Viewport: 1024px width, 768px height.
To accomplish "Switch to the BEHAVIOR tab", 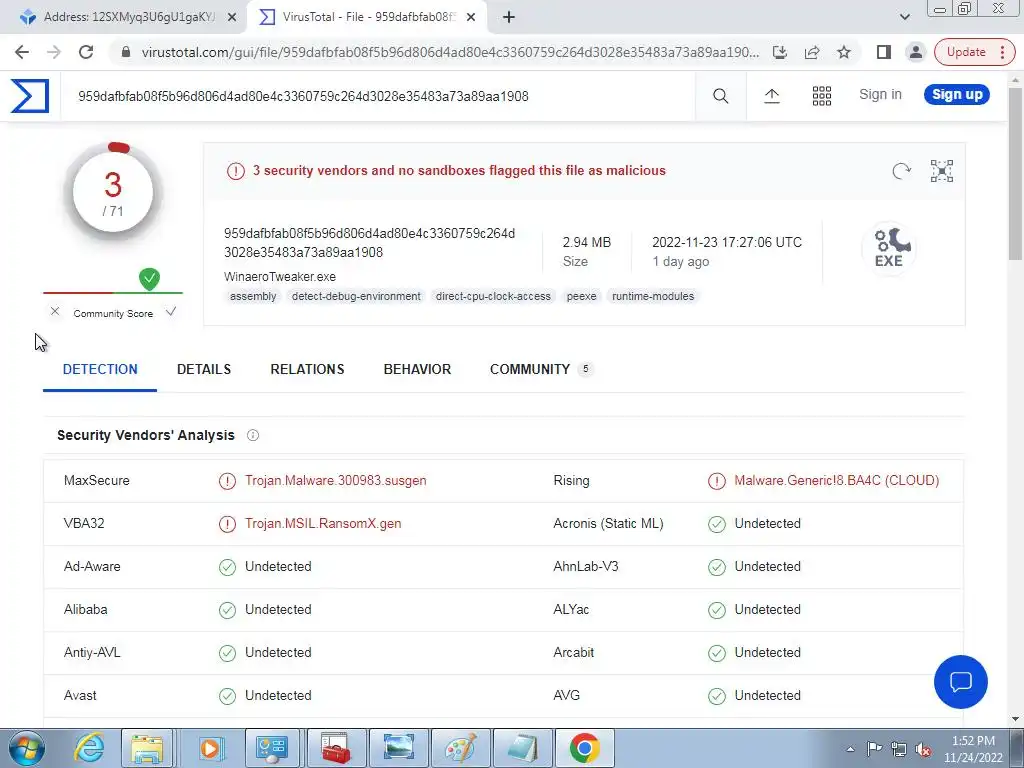I will tap(417, 370).
